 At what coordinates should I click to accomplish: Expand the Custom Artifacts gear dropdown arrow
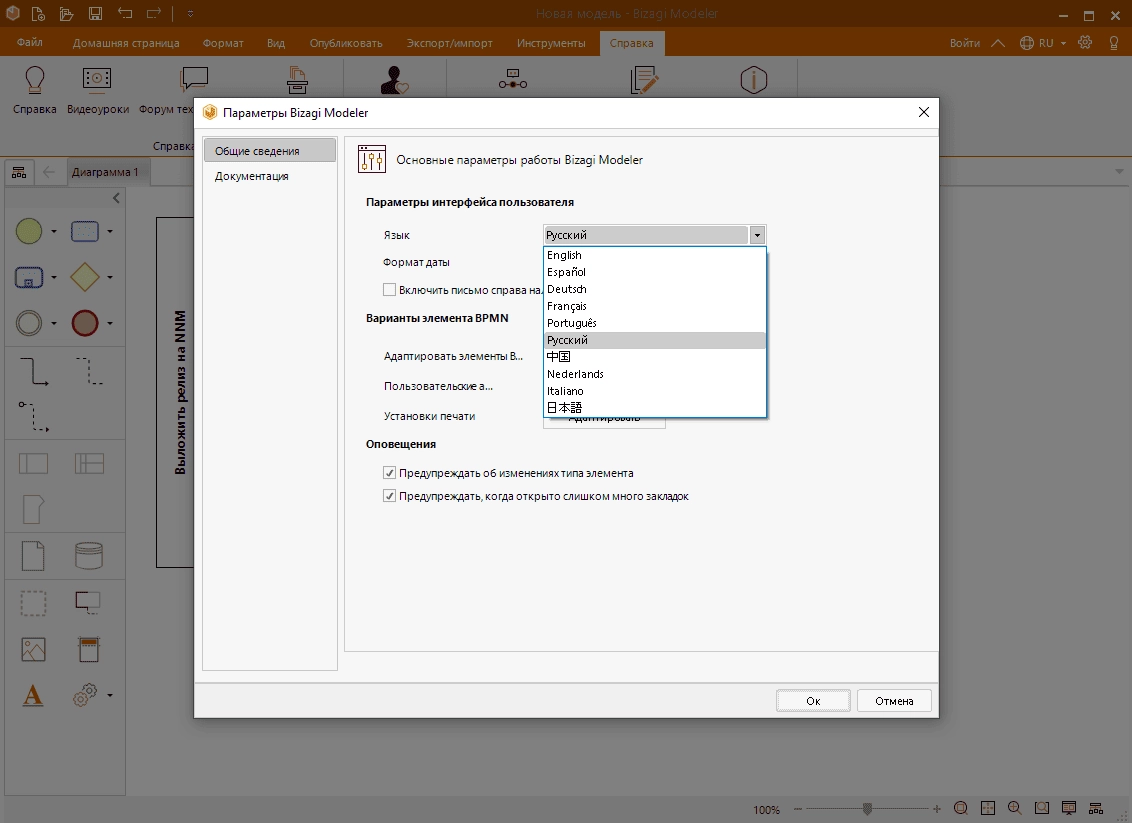(110, 695)
